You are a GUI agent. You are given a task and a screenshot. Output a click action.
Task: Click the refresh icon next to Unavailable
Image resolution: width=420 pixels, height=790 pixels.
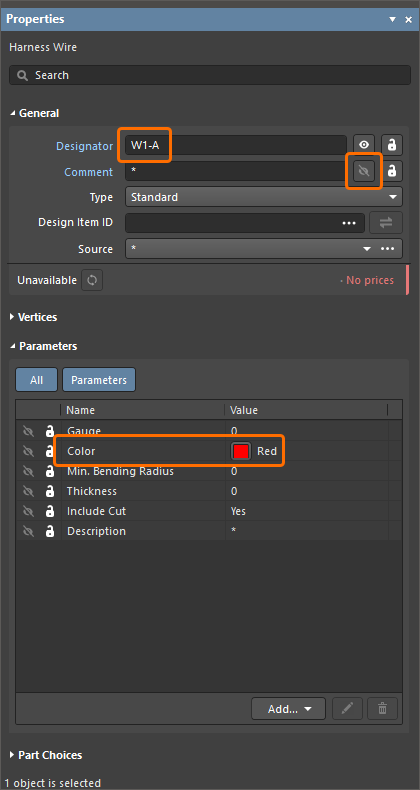pos(92,280)
